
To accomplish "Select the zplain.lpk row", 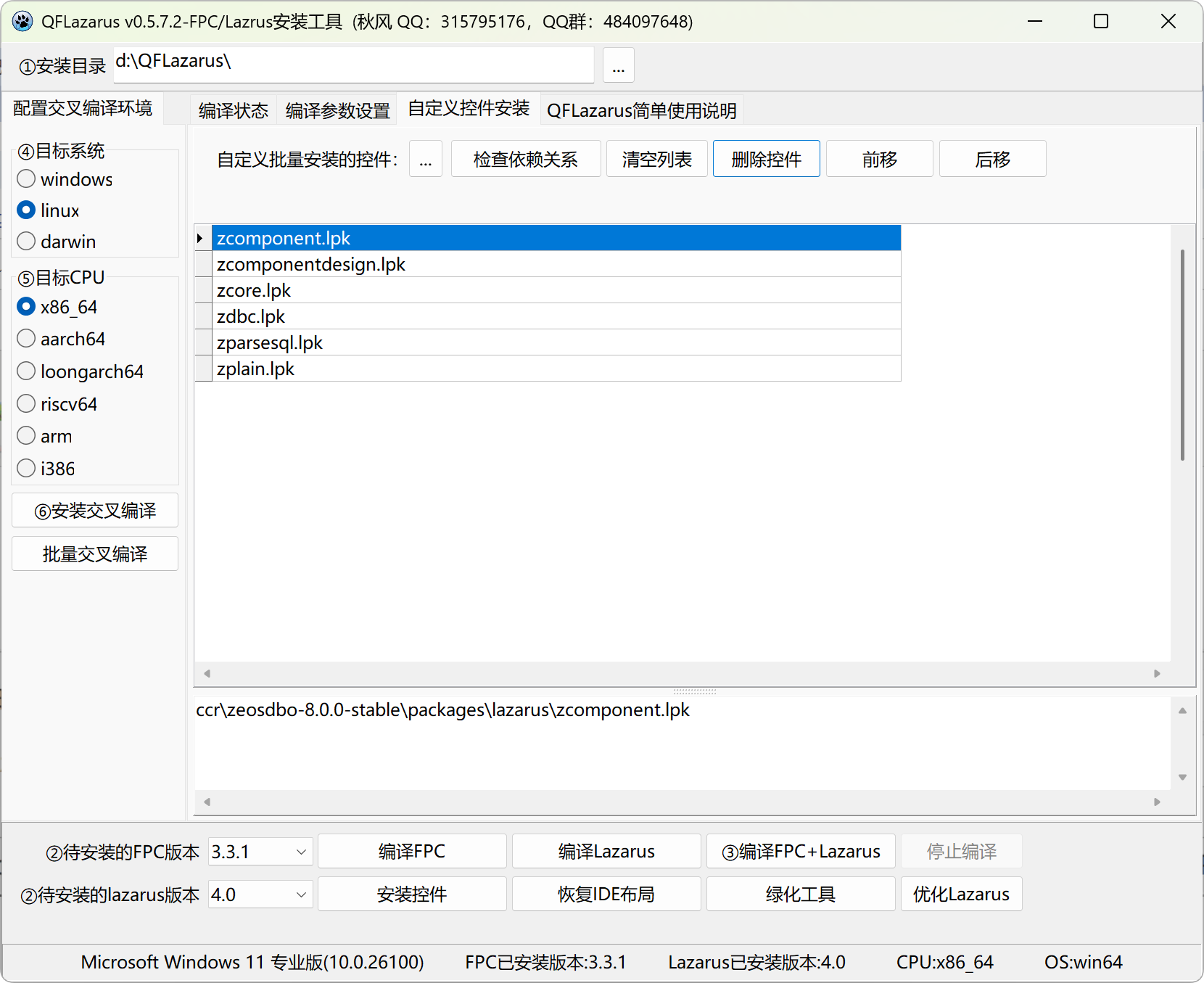I will pyautogui.click(x=556, y=369).
